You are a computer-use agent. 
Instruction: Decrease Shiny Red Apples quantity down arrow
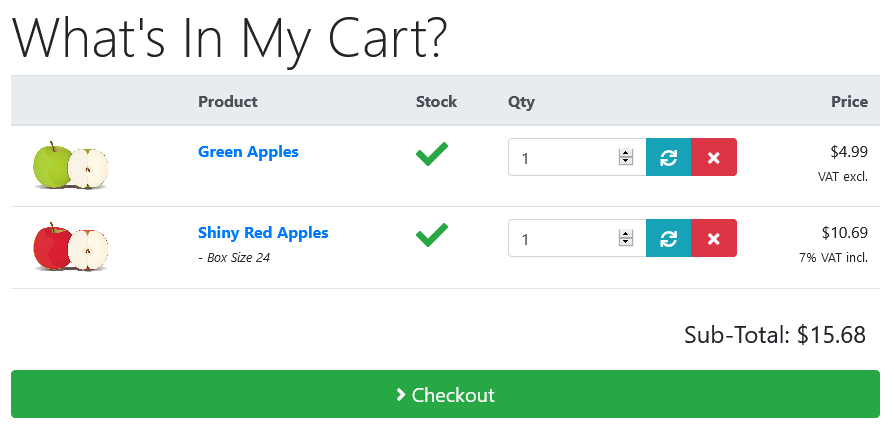(626, 242)
